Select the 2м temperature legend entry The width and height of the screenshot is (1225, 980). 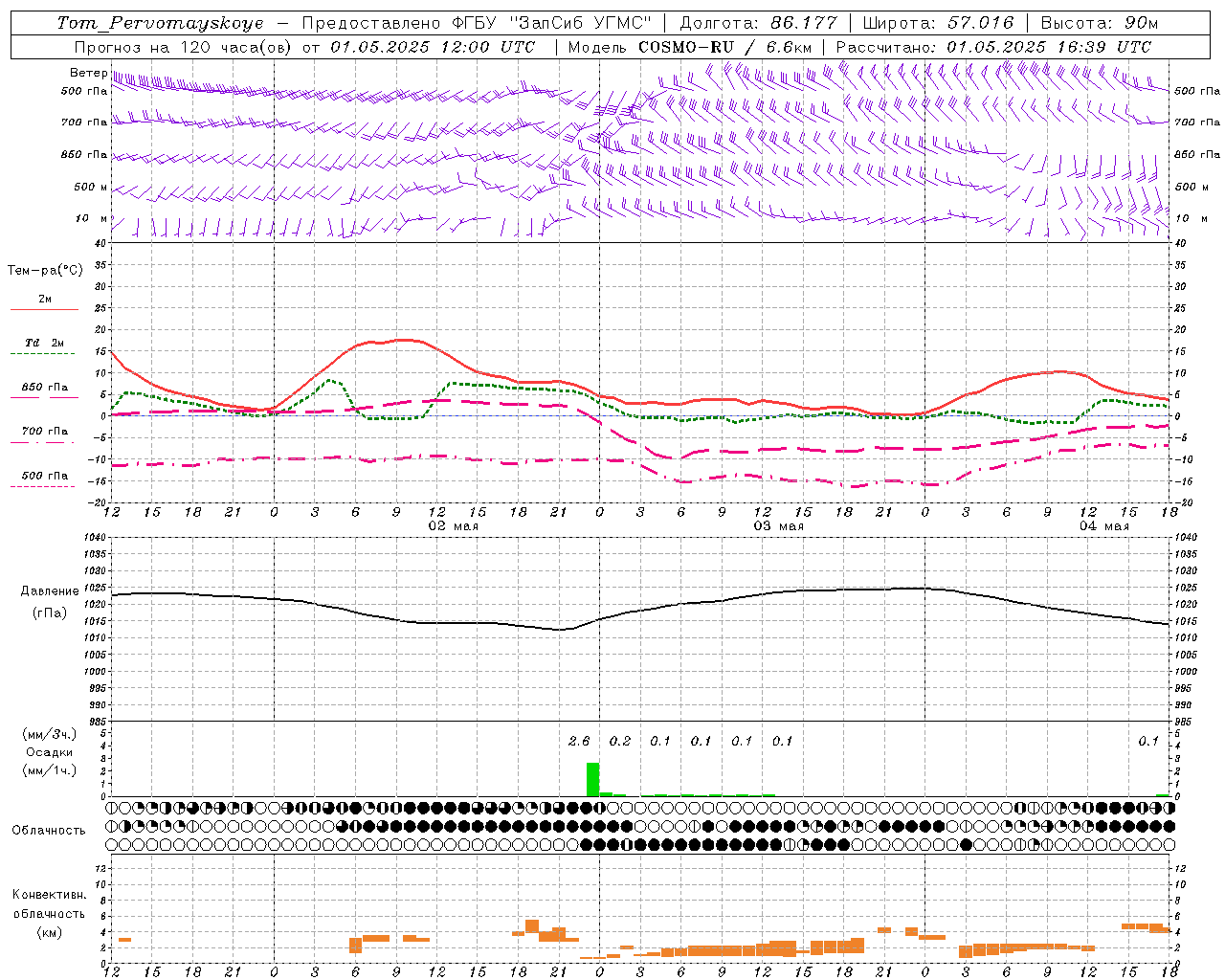(45, 300)
